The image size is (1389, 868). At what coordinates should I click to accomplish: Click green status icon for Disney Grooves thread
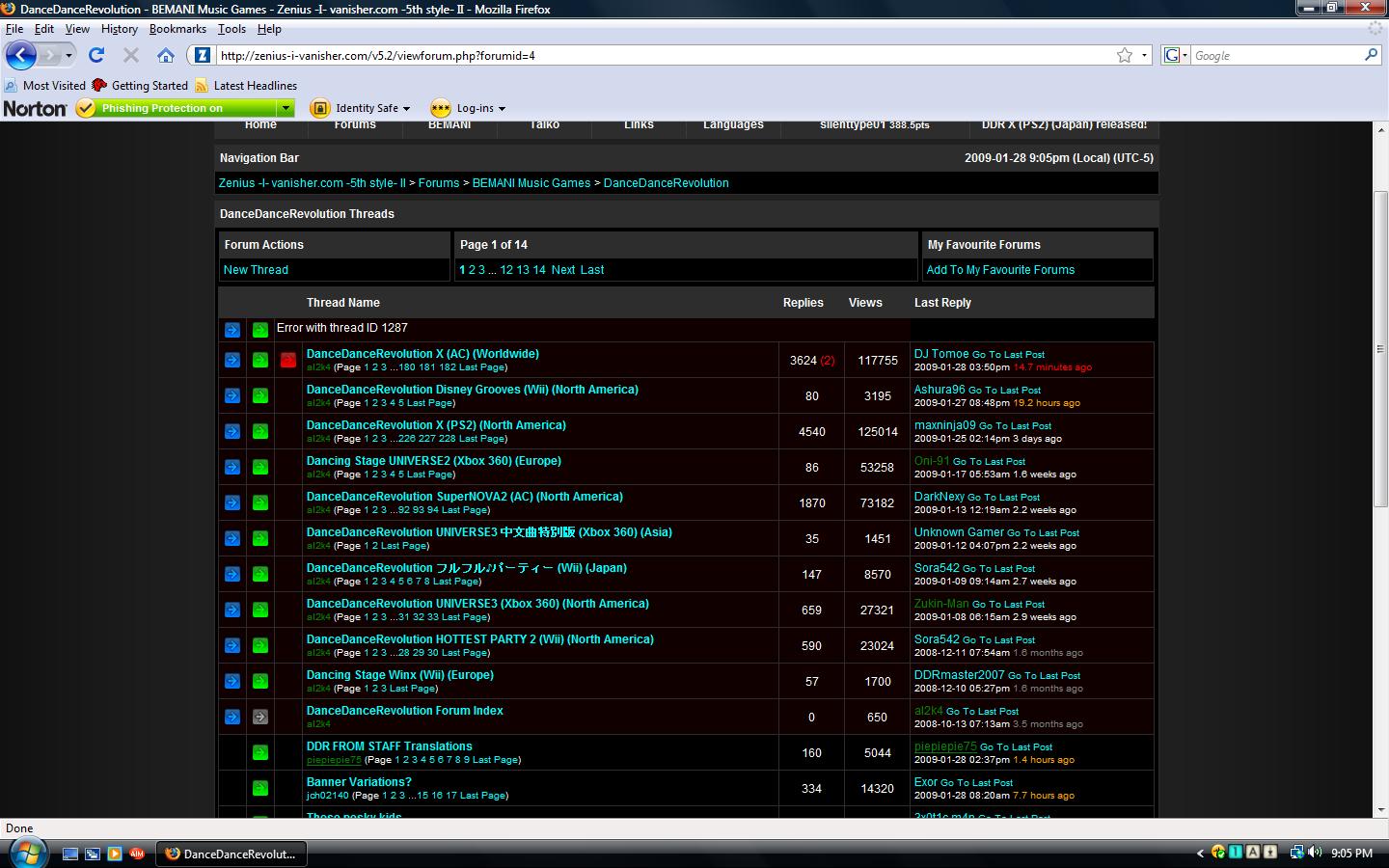tap(260, 395)
